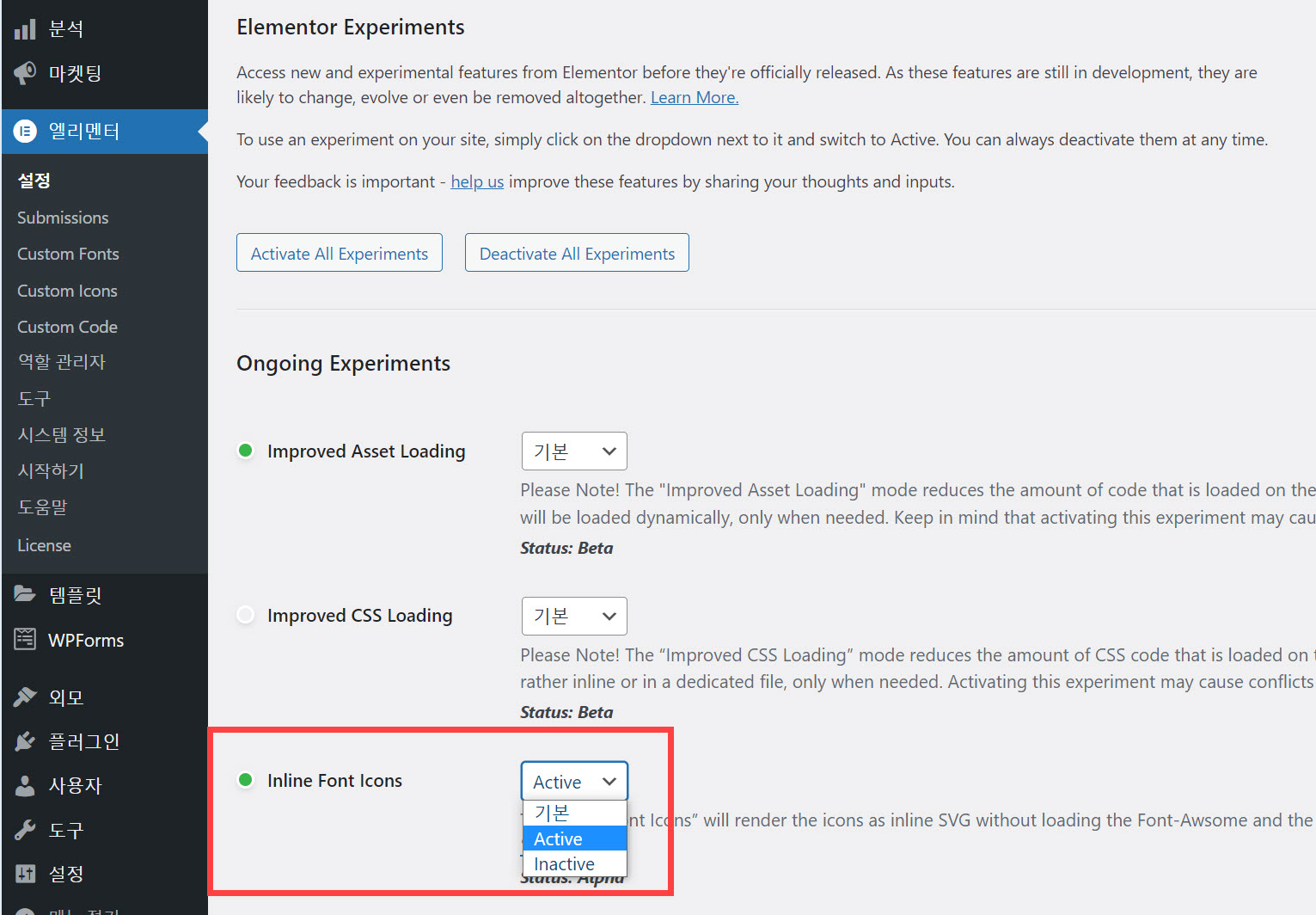This screenshot has width=1316, height=915.
Task: Open 사용자 menu in sidebar
Action: pos(104,785)
